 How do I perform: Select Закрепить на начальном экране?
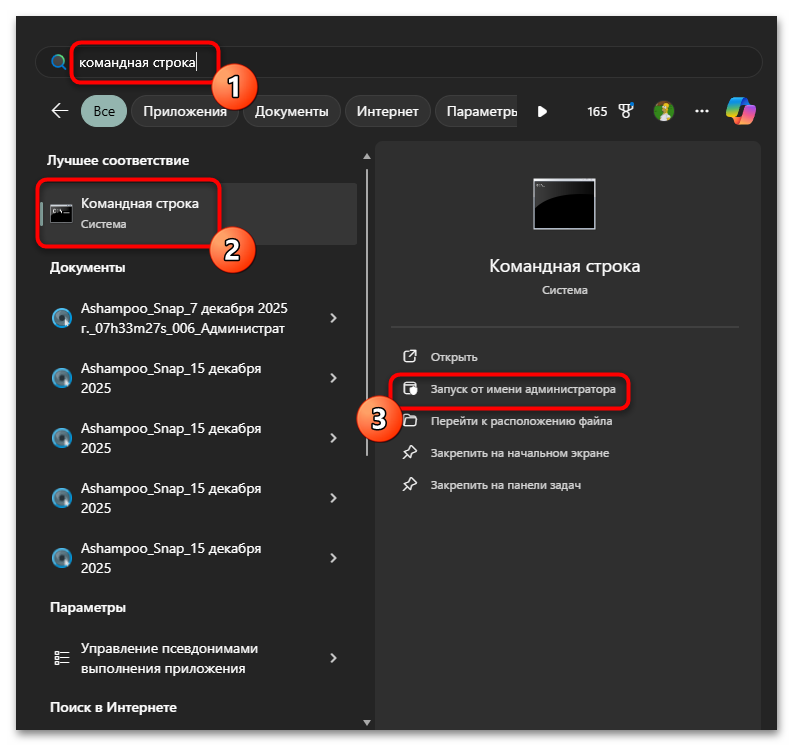pos(519,453)
